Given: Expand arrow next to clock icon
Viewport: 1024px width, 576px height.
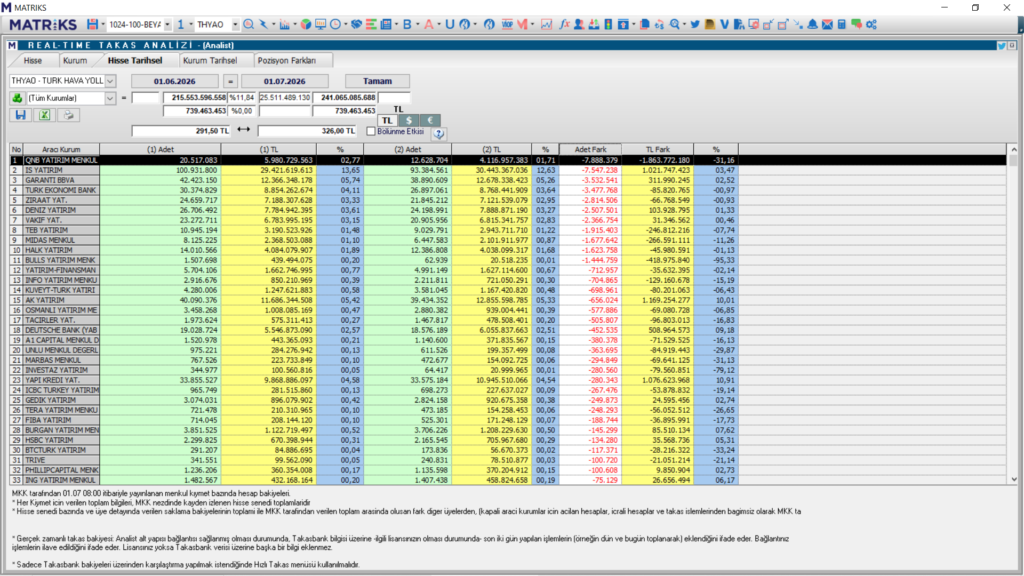Looking at the screenshot, I should tap(345, 24).
